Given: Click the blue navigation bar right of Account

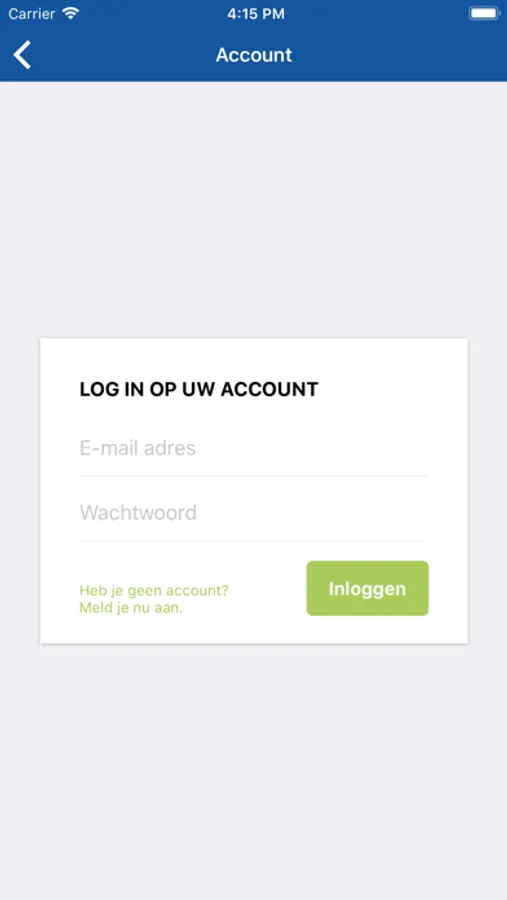Looking at the screenshot, I should coord(396,55).
